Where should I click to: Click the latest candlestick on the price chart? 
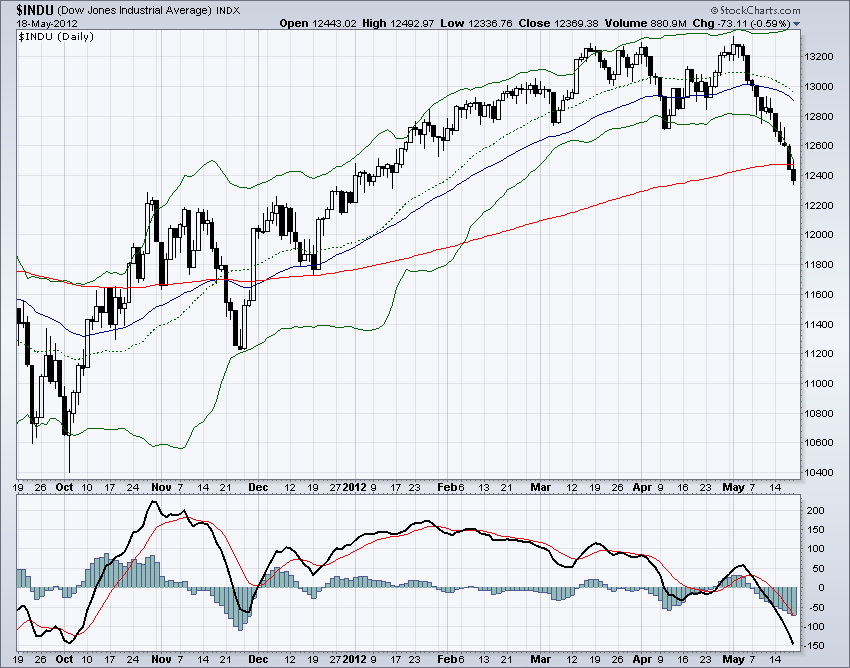[x=794, y=174]
